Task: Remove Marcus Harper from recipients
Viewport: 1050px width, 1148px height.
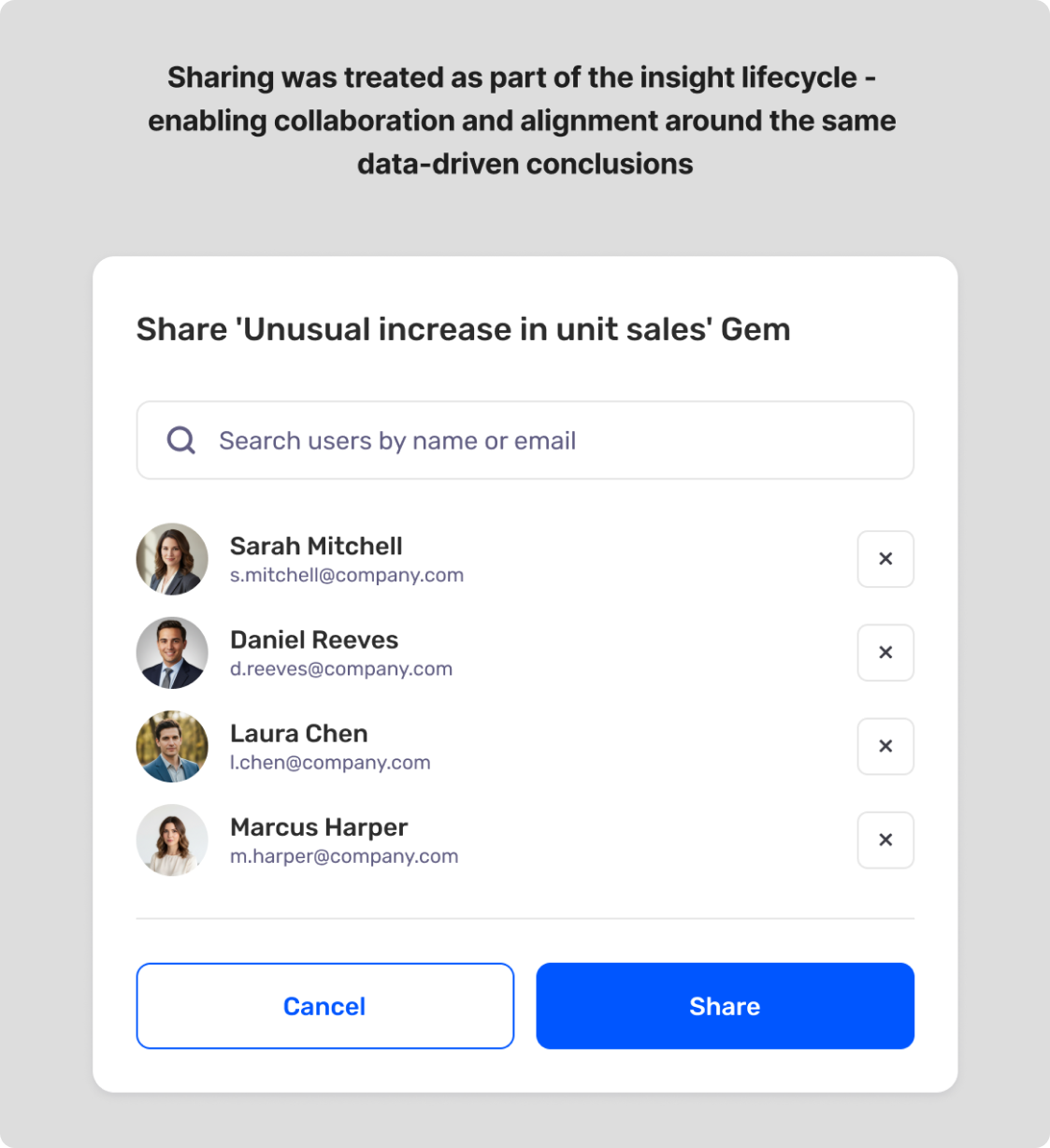Action: click(x=885, y=839)
